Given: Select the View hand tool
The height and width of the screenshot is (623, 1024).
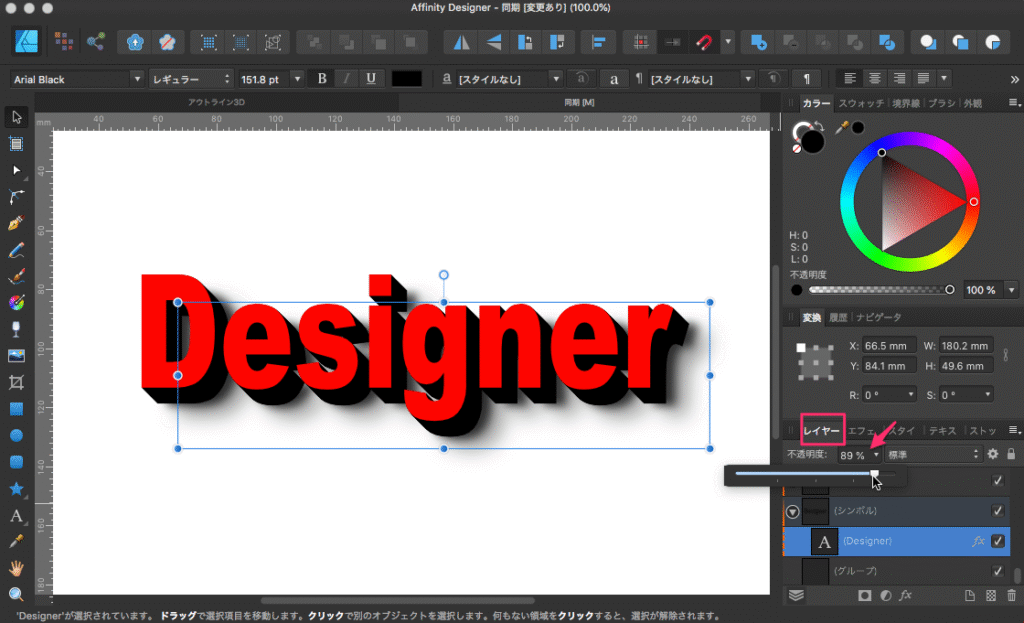Looking at the screenshot, I should point(16,568).
